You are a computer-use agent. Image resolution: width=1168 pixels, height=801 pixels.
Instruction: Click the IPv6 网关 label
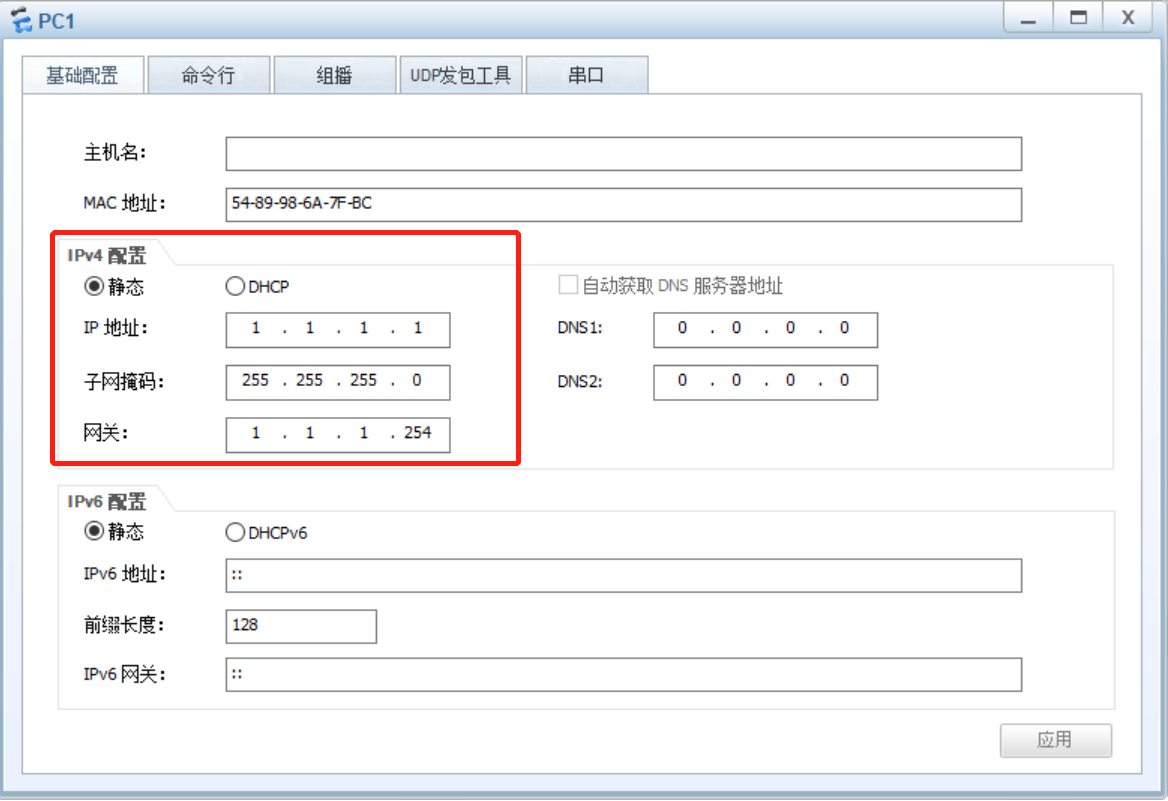coord(124,674)
